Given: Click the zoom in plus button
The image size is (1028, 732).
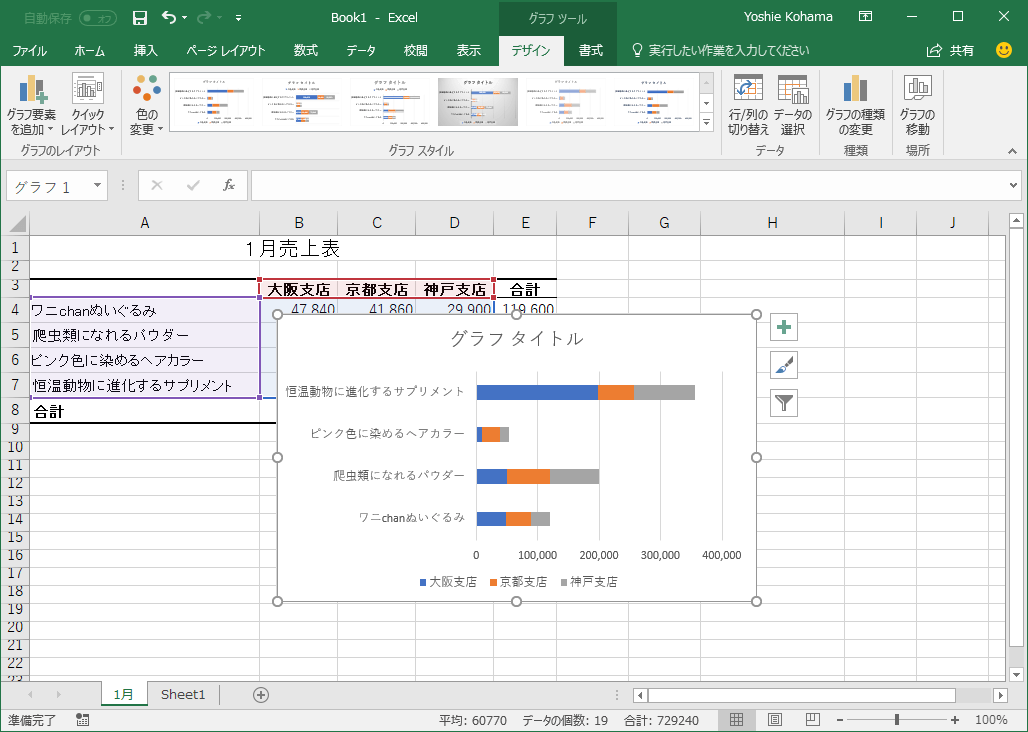Looking at the screenshot, I should (955, 720).
